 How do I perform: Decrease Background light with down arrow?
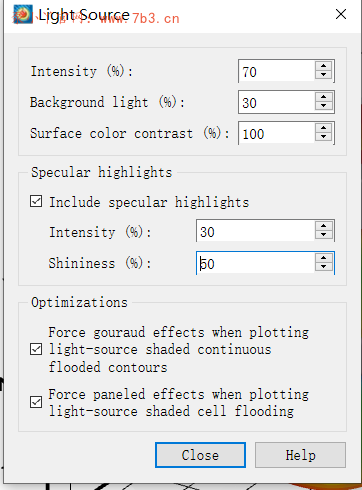[323, 106]
